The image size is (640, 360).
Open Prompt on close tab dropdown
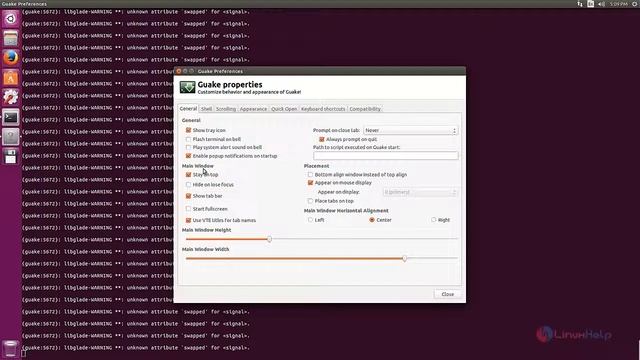tap(411, 130)
